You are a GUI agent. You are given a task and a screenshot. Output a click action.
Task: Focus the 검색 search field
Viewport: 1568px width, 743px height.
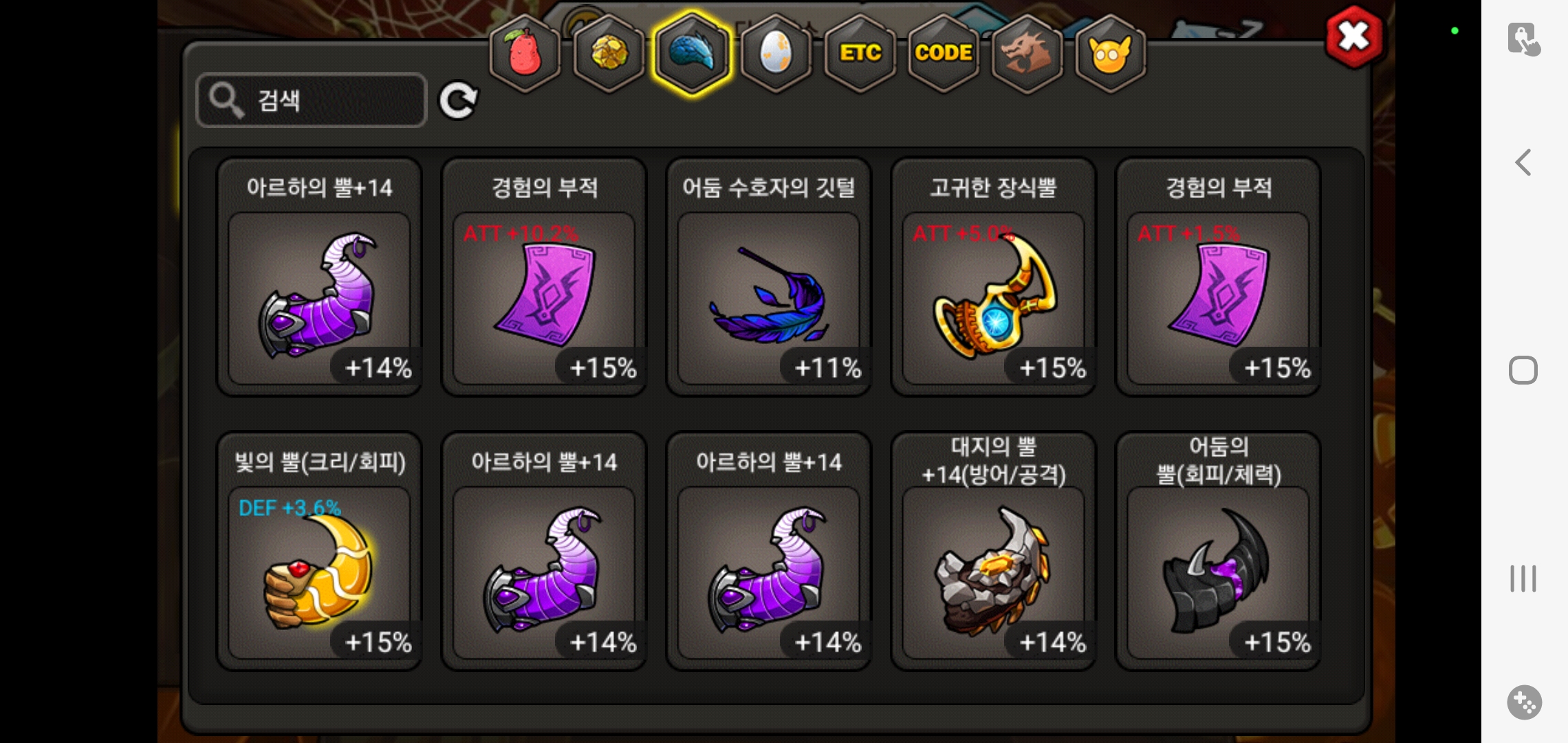[x=312, y=100]
